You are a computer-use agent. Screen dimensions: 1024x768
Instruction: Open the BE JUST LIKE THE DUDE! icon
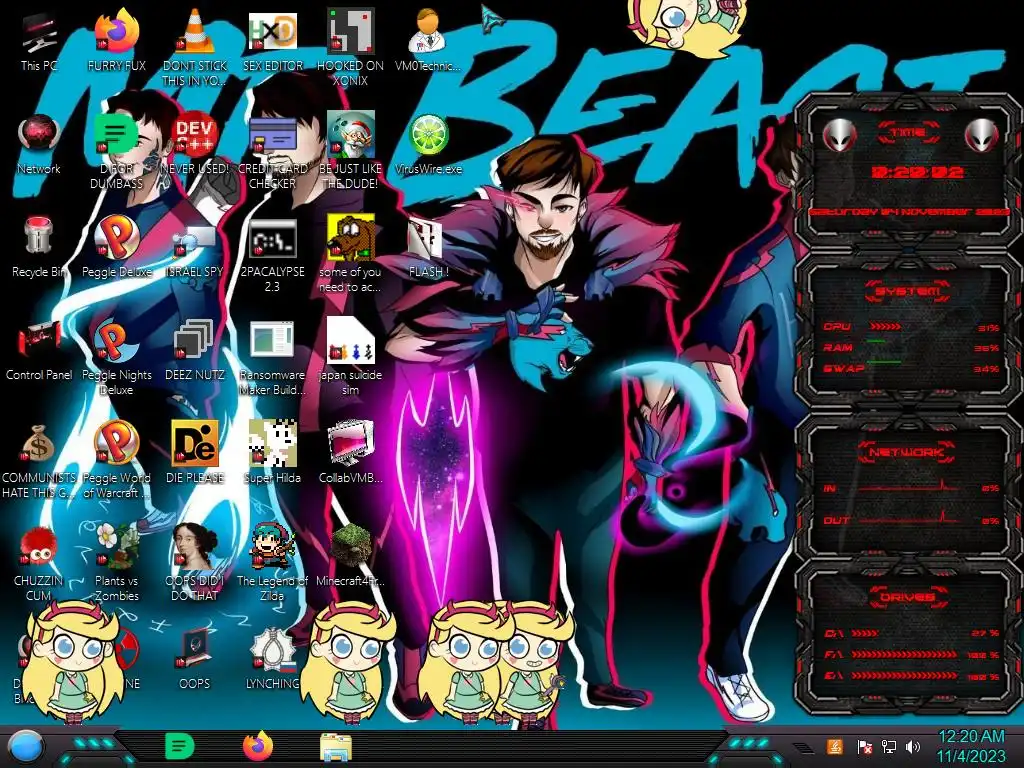click(x=350, y=150)
